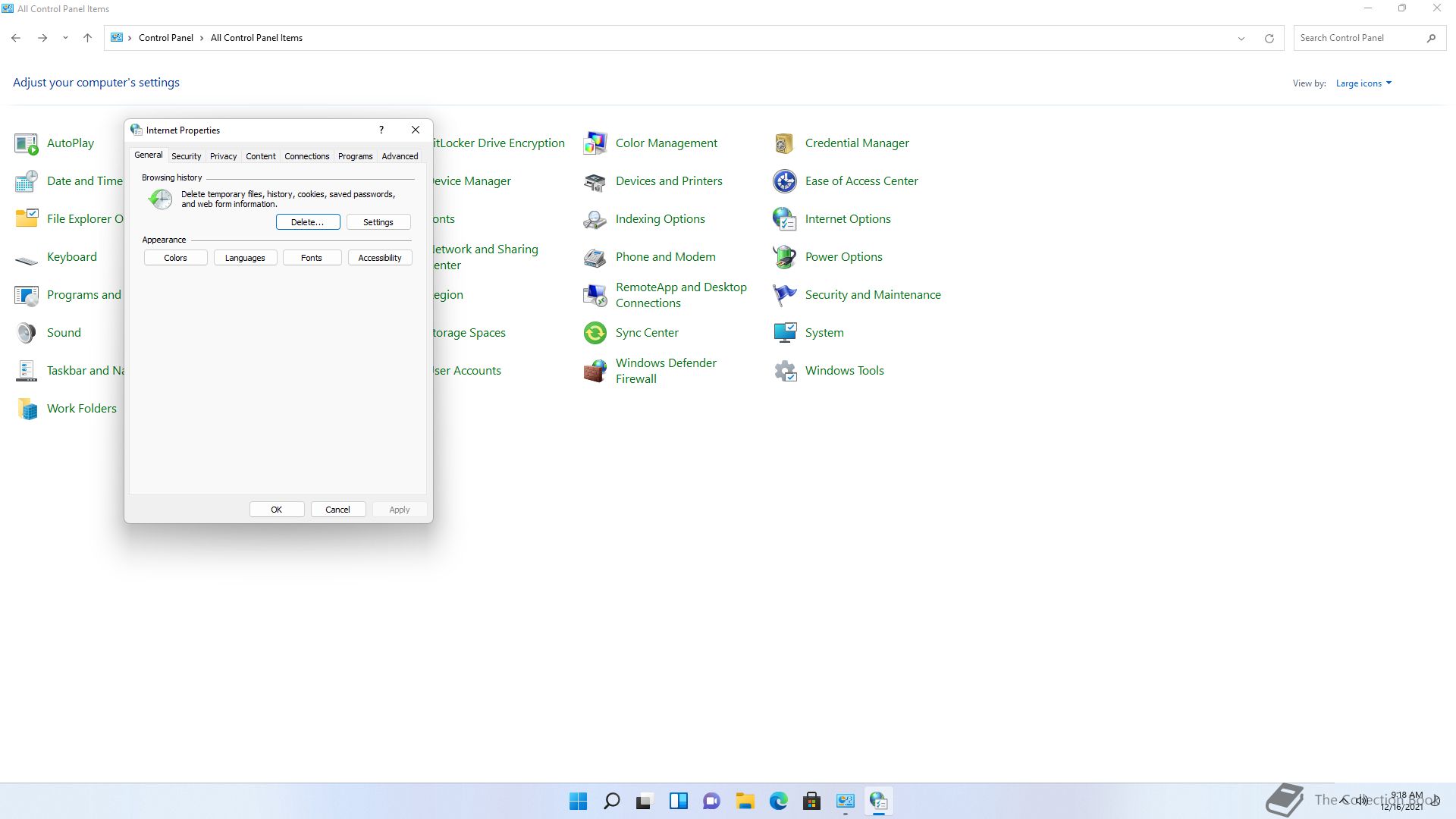Switch to the Programs tab
This screenshot has width=1456, height=819.
pos(355,156)
